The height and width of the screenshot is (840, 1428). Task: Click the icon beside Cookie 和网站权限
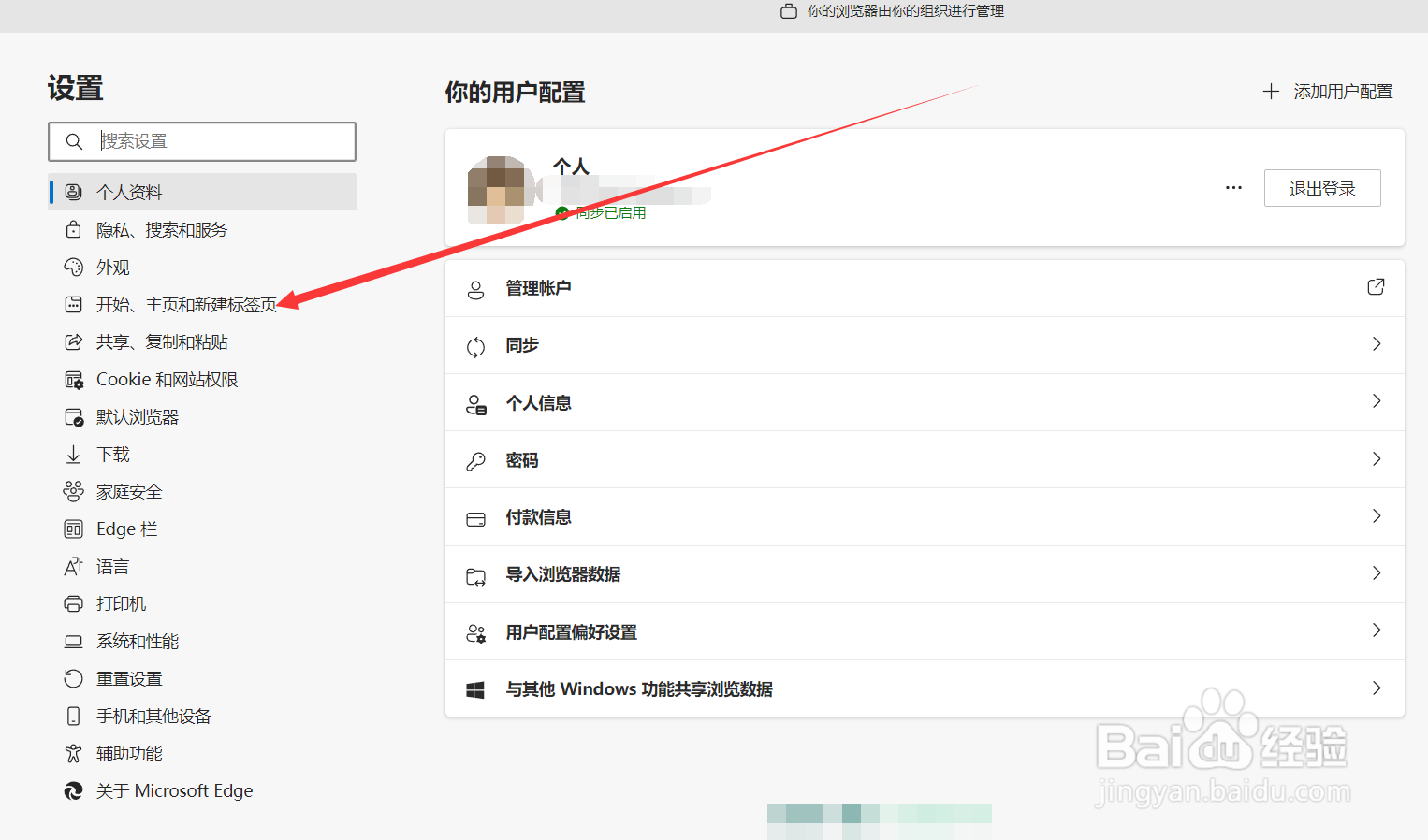(73, 379)
